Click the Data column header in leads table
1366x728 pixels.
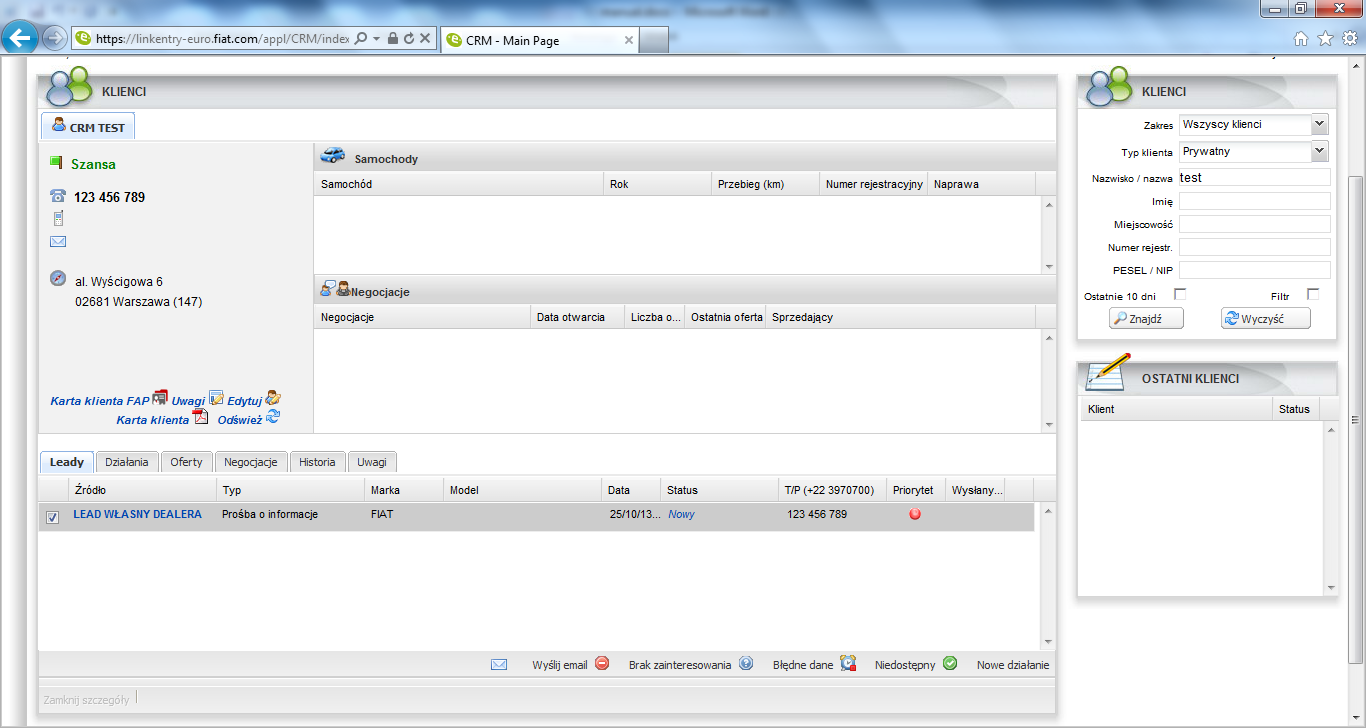click(631, 490)
